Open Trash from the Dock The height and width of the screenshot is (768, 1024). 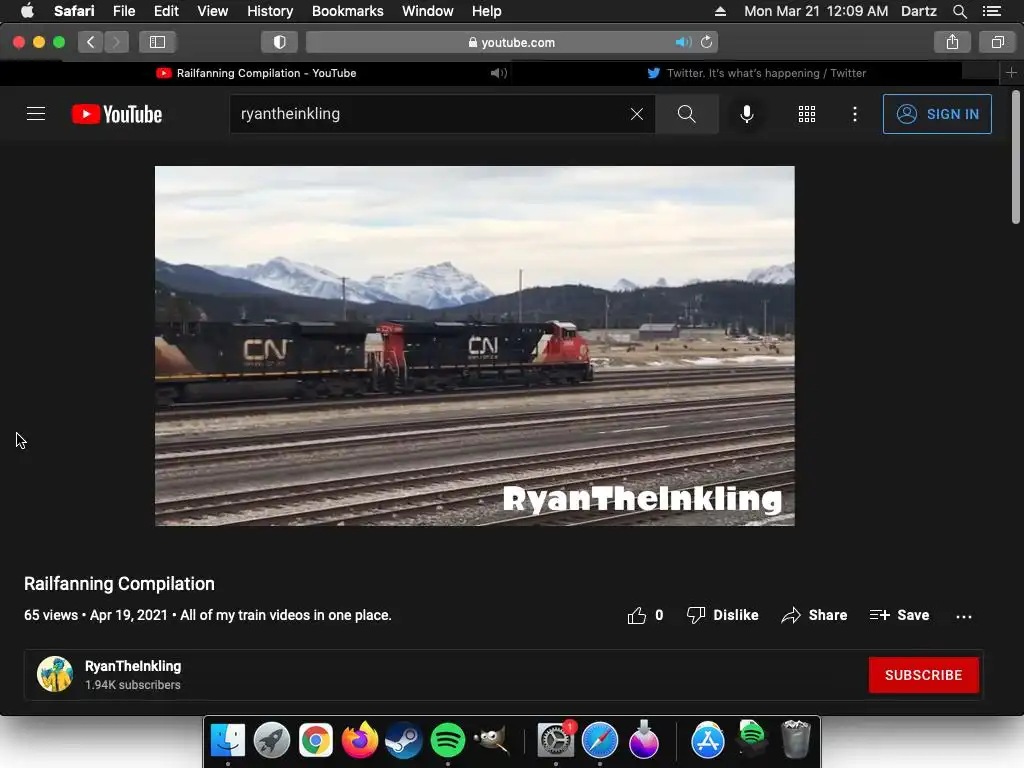tap(795, 739)
